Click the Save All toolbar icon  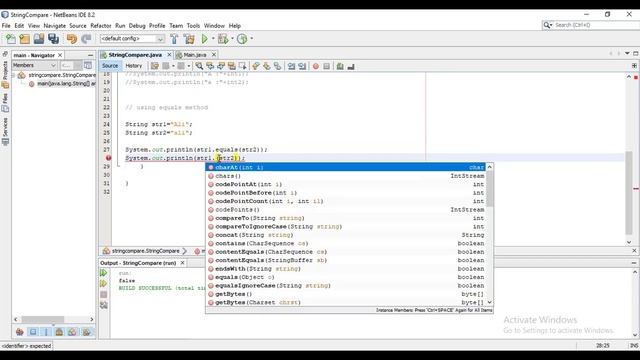[x=53, y=39]
